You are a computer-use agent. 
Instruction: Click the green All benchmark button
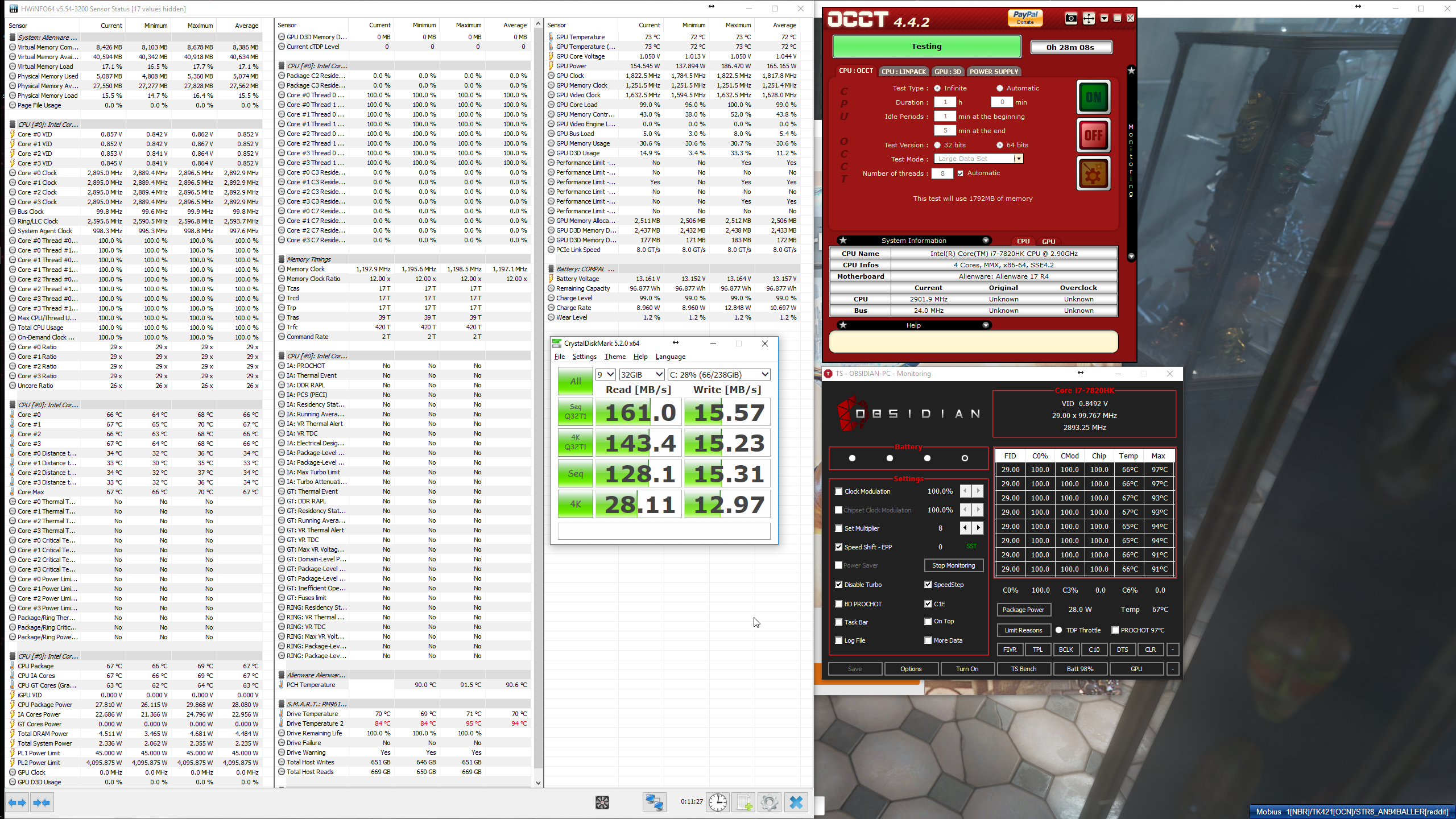click(x=575, y=381)
